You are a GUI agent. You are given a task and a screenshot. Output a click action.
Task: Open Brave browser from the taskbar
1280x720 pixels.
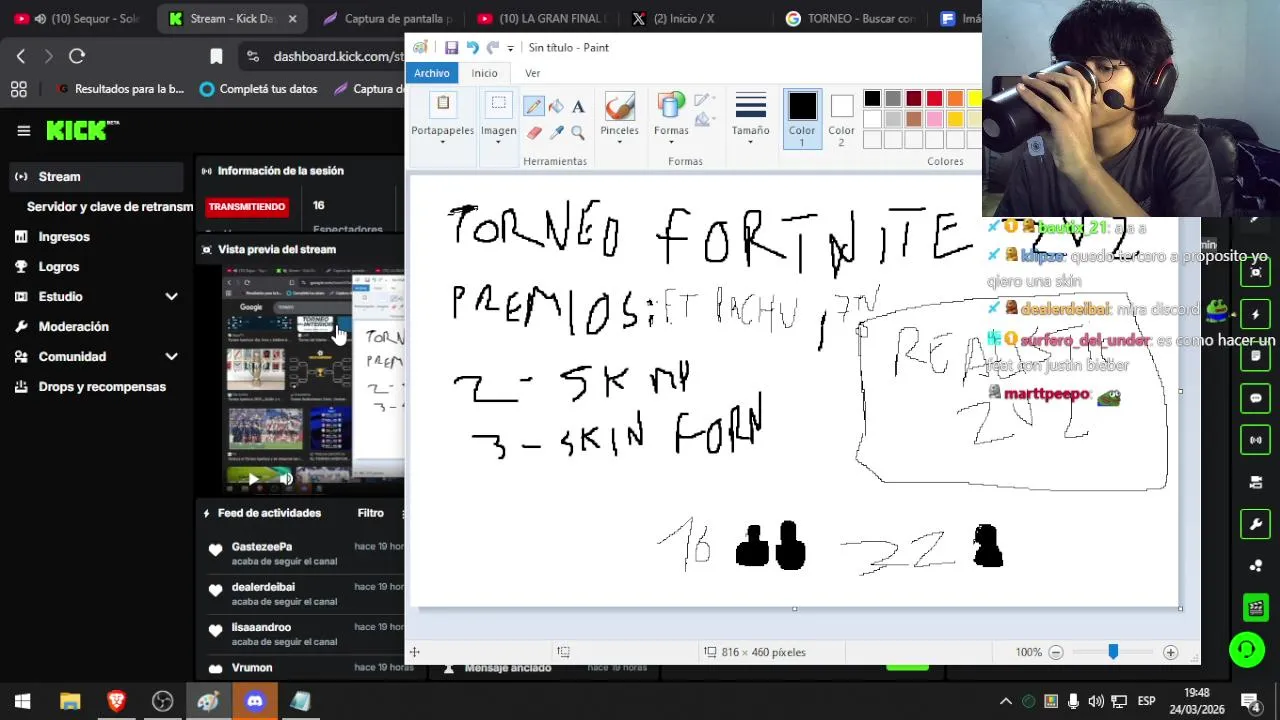pyautogui.click(x=116, y=701)
